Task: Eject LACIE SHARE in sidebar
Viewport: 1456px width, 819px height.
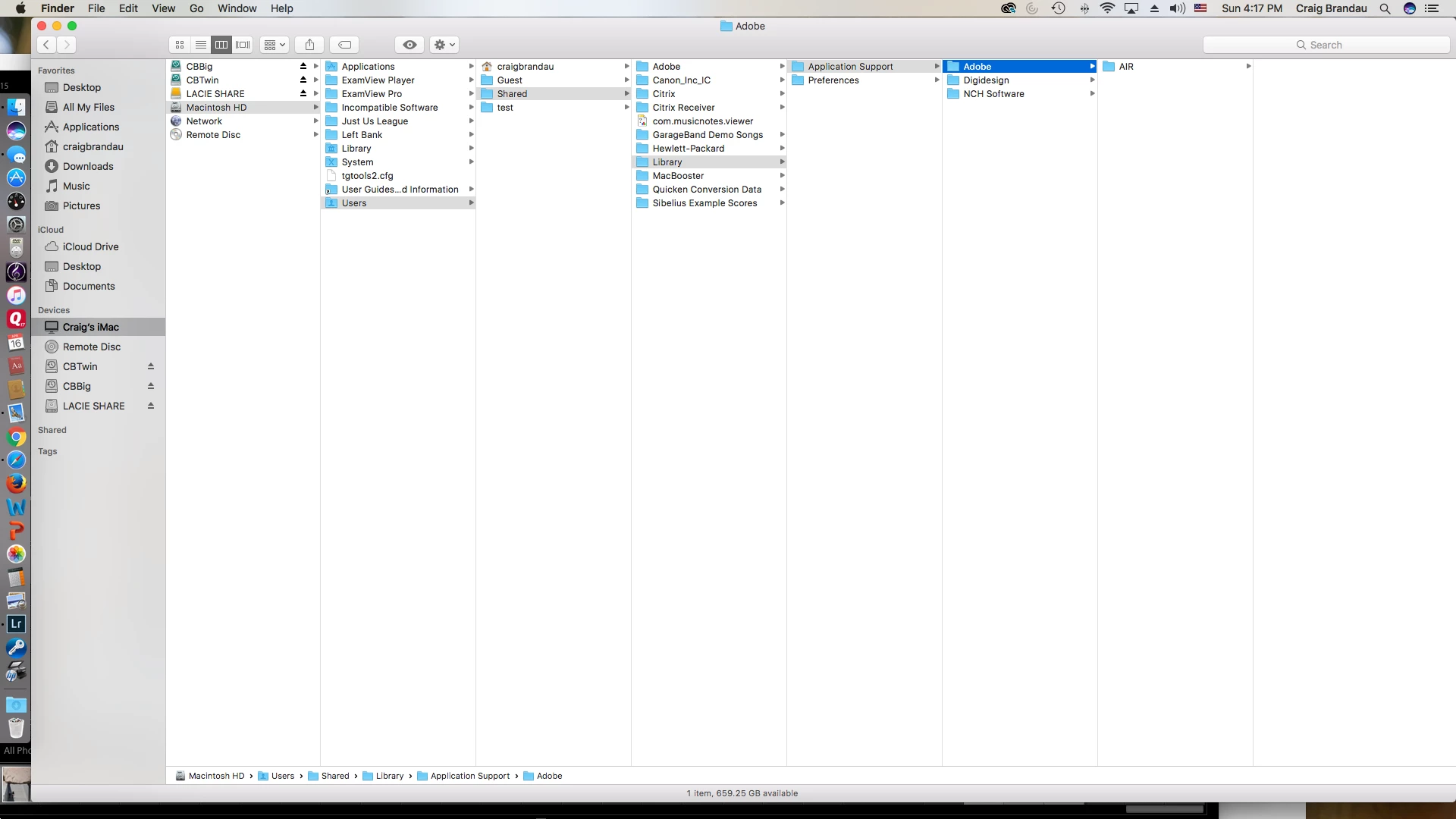Action: [x=151, y=406]
